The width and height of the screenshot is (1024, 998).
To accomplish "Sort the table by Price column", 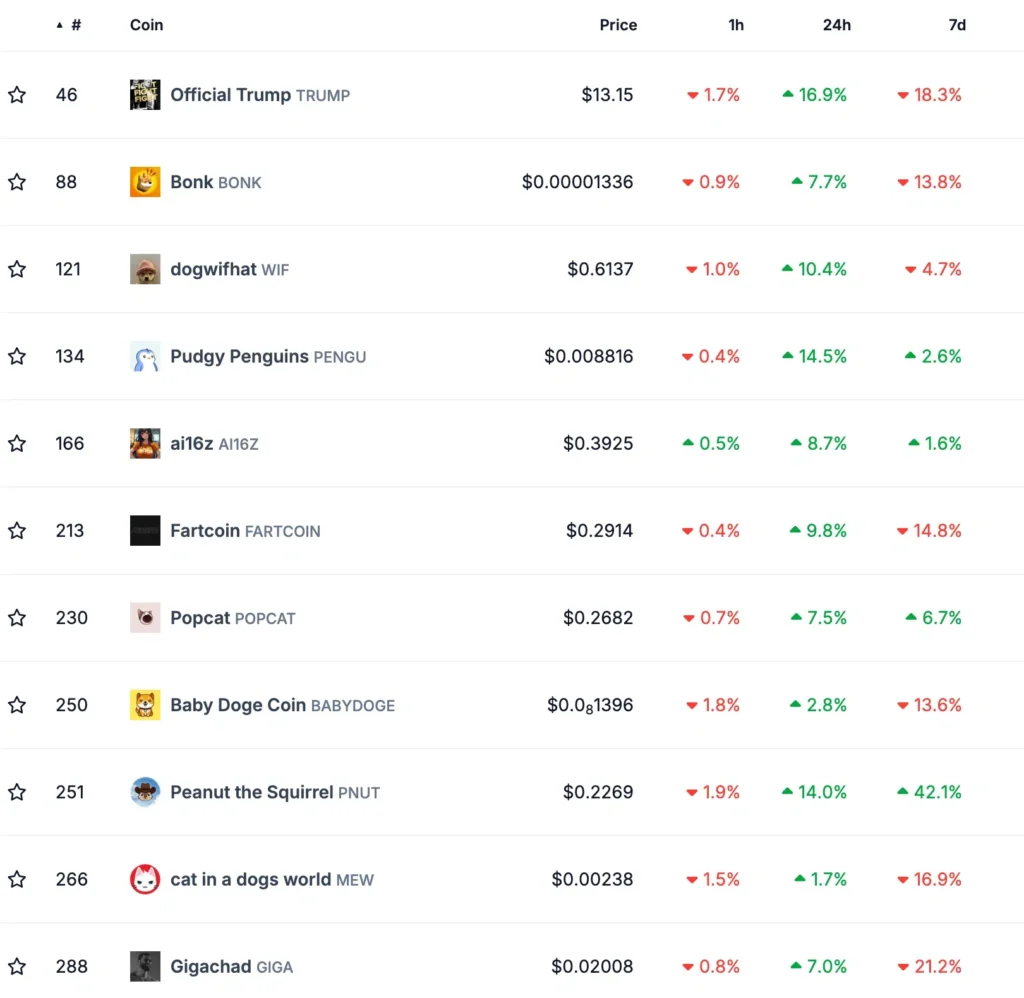I will 618,25.
